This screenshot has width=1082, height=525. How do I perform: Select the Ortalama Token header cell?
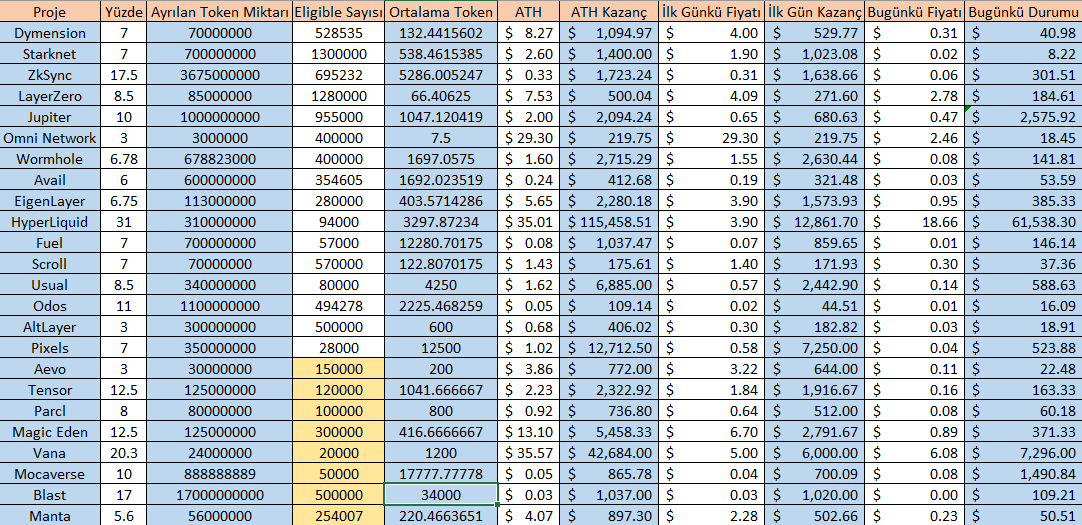click(x=440, y=12)
